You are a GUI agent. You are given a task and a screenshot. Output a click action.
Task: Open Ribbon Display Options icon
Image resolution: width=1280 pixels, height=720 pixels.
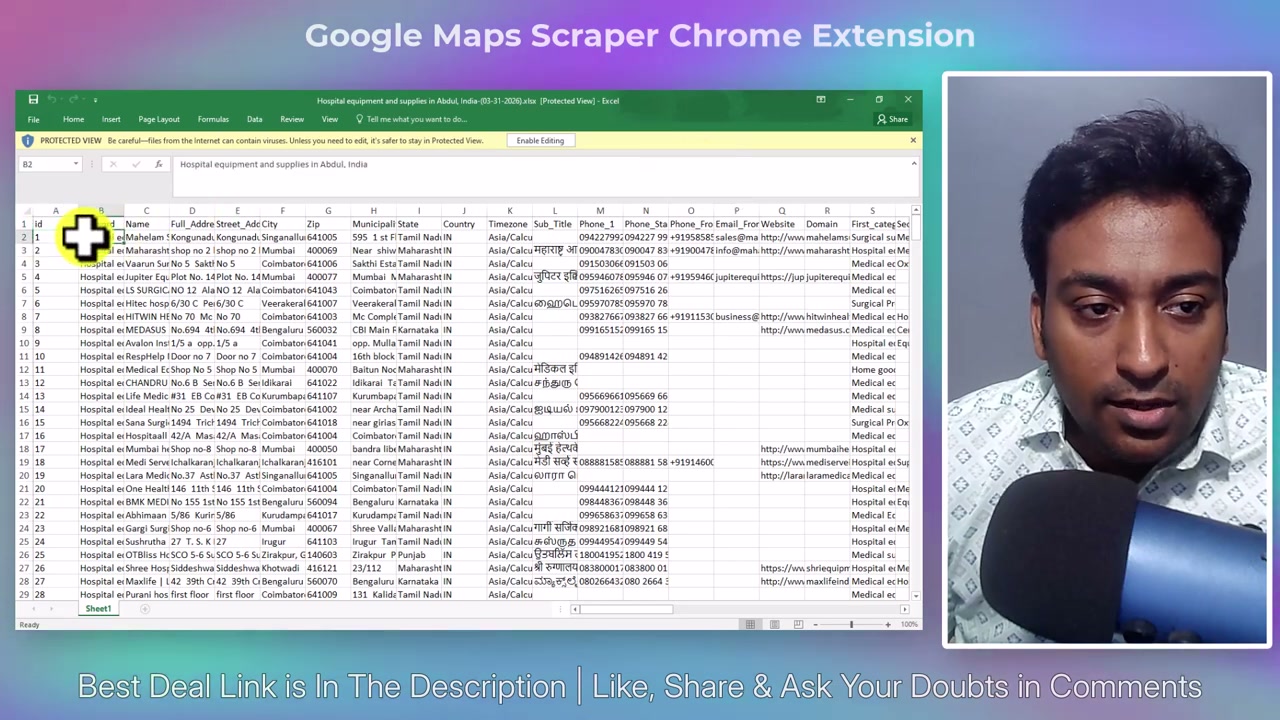pyautogui.click(x=820, y=100)
